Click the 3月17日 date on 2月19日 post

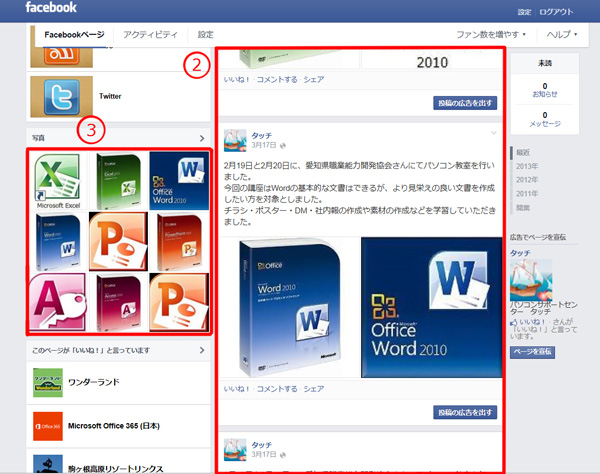[x=264, y=145]
